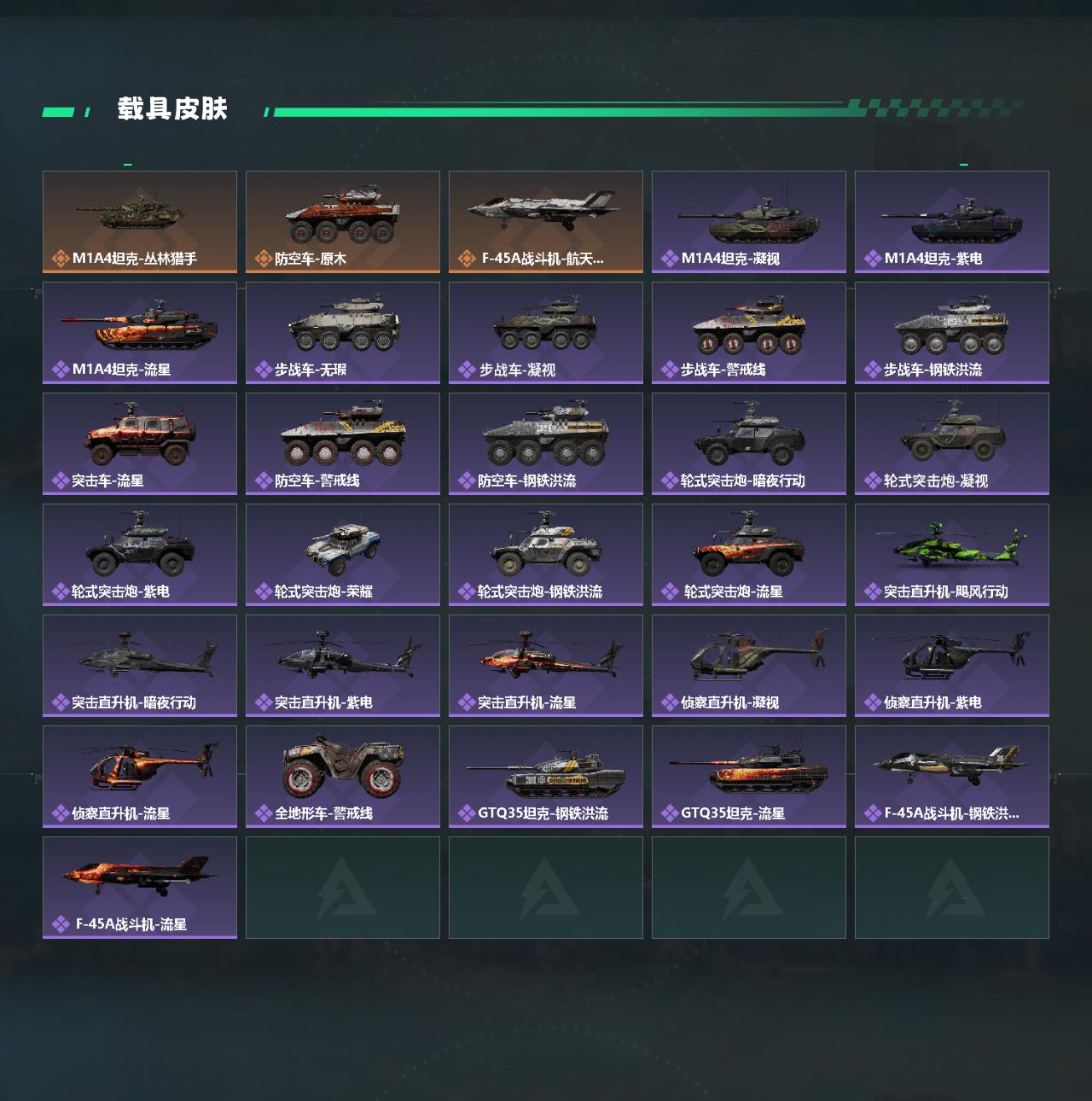This screenshot has width=1092, height=1101.
Task: Click the first empty skin slot
Action: [343, 888]
